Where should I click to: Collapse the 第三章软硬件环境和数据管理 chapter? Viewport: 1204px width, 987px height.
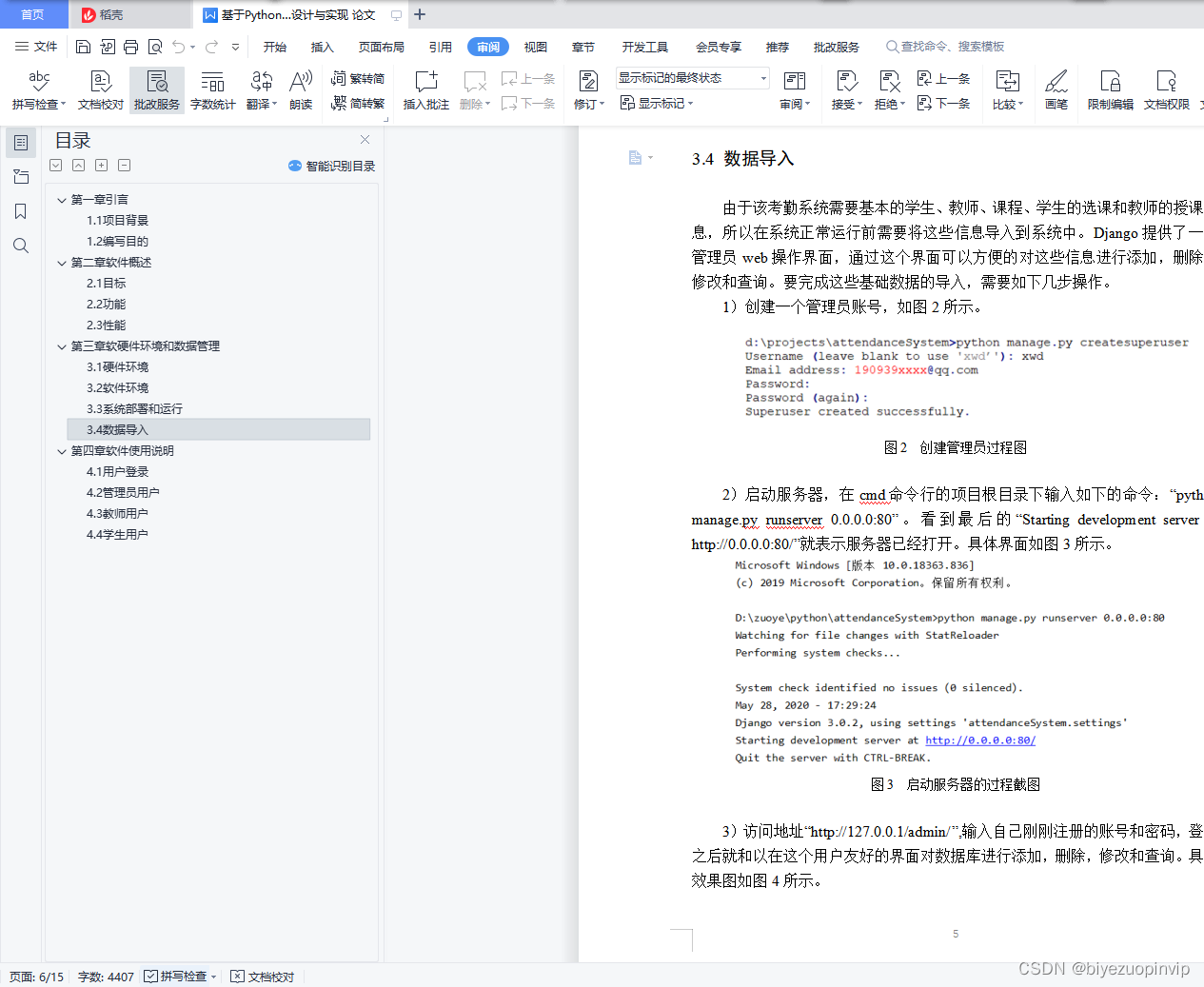click(x=61, y=345)
